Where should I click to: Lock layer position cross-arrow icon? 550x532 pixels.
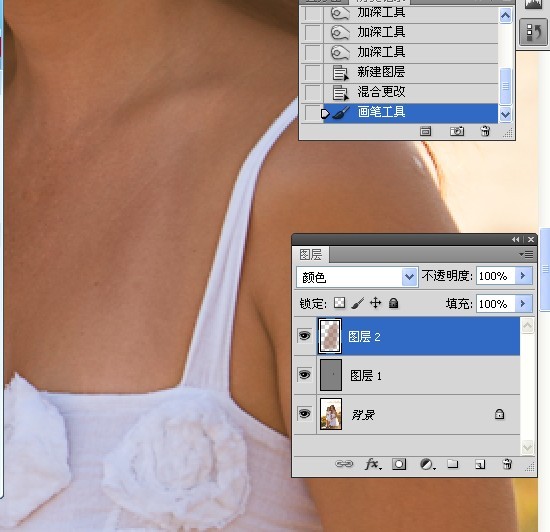(x=376, y=303)
